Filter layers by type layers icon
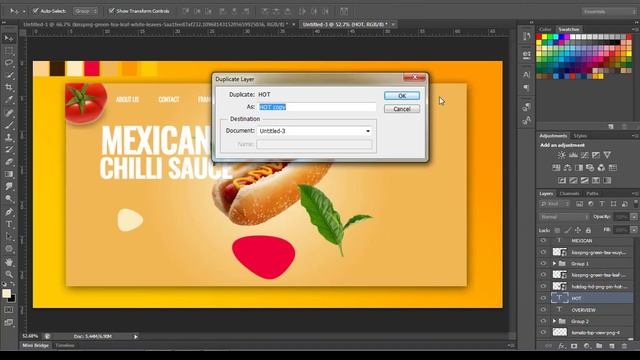 (602, 204)
